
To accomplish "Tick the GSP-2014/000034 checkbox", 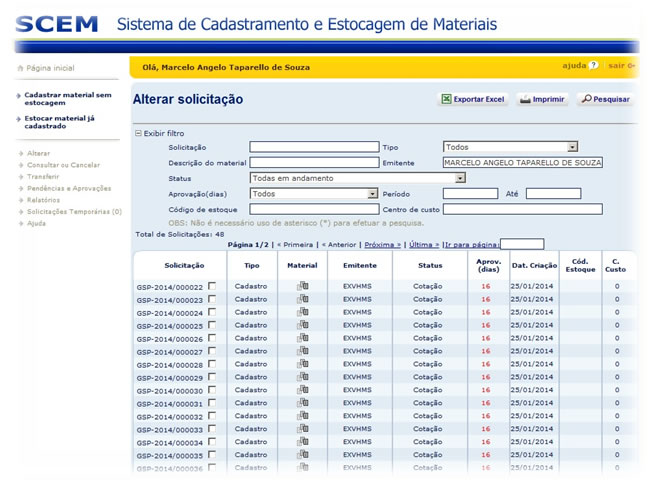I will [x=212, y=441].
